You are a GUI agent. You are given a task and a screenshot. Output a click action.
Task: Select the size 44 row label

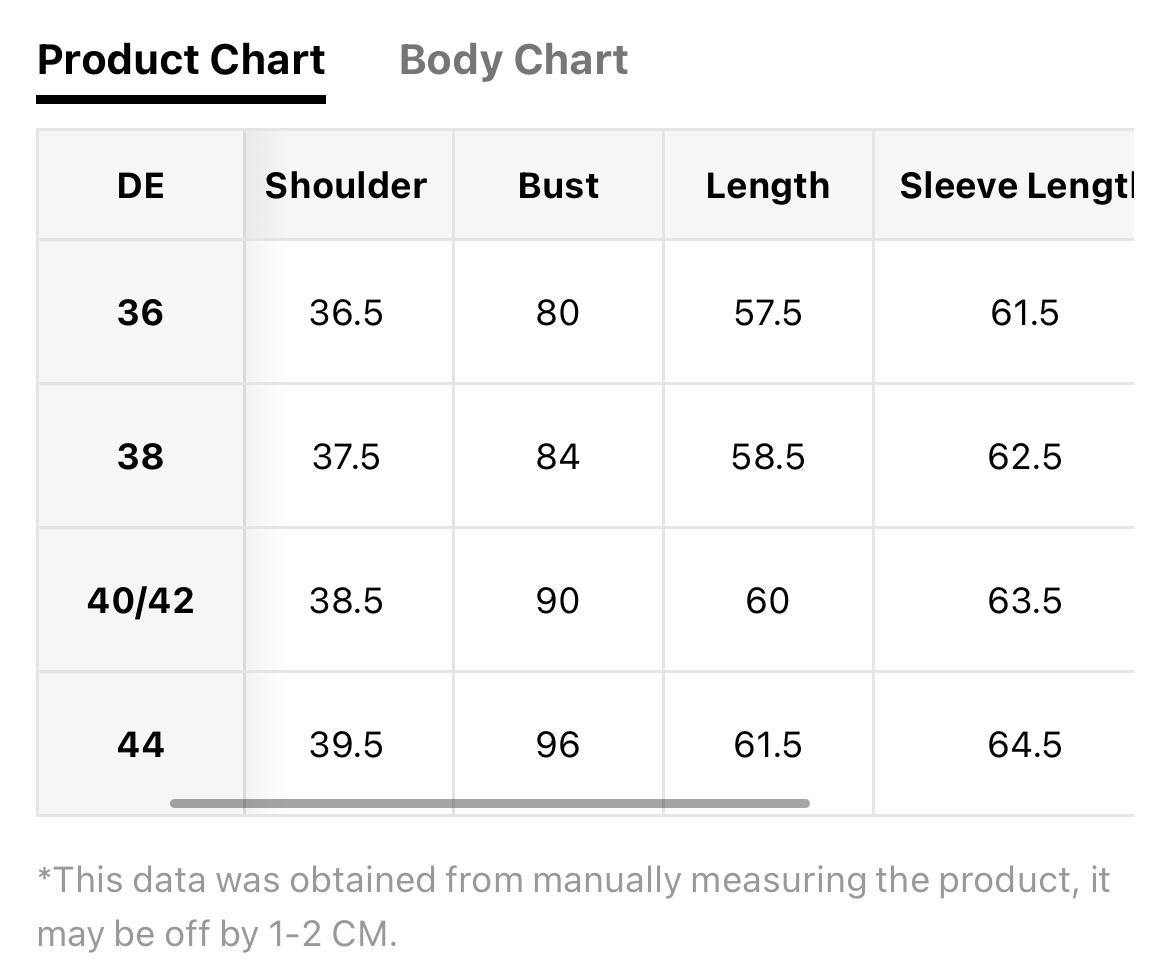140,744
